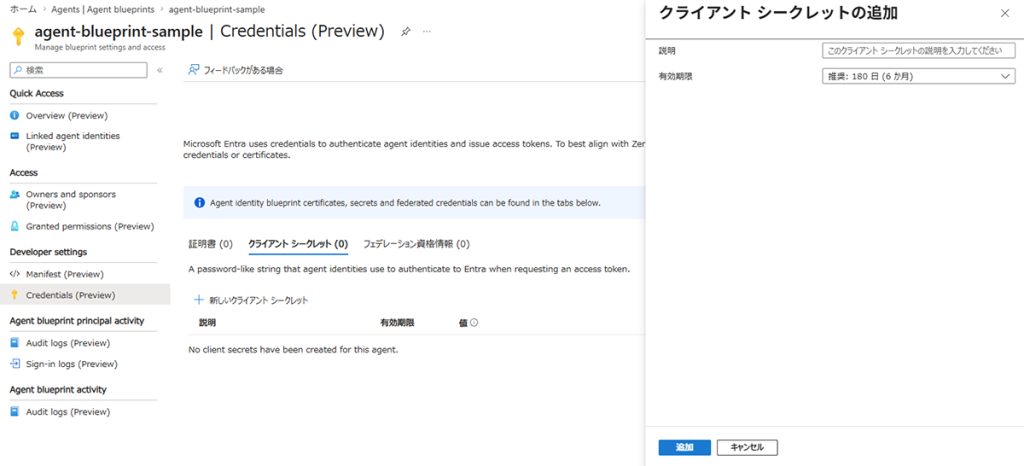Click the Linked agent identities icon
This screenshot has width=1024, height=466.
click(x=14, y=136)
